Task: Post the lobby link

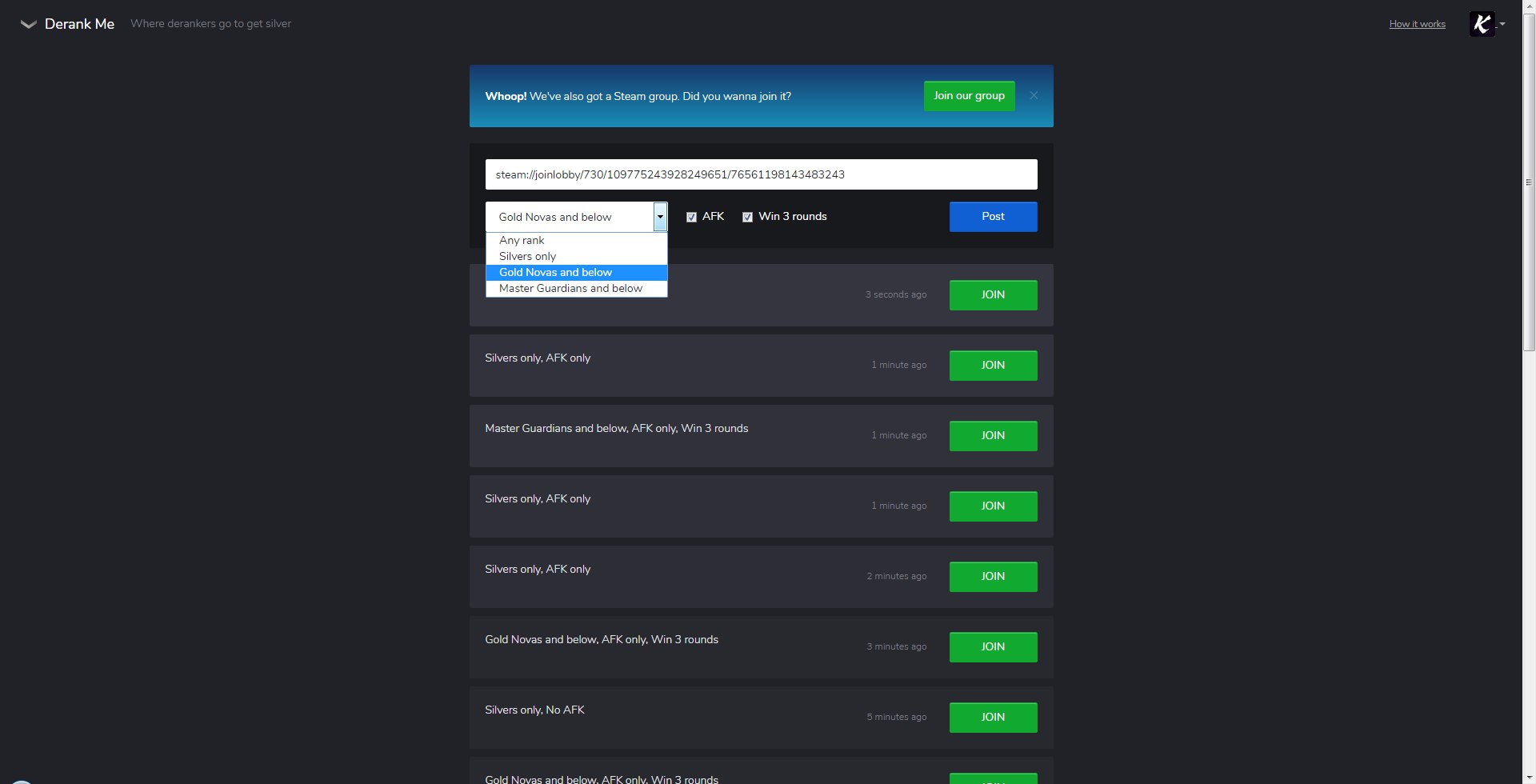Action: [993, 217]
